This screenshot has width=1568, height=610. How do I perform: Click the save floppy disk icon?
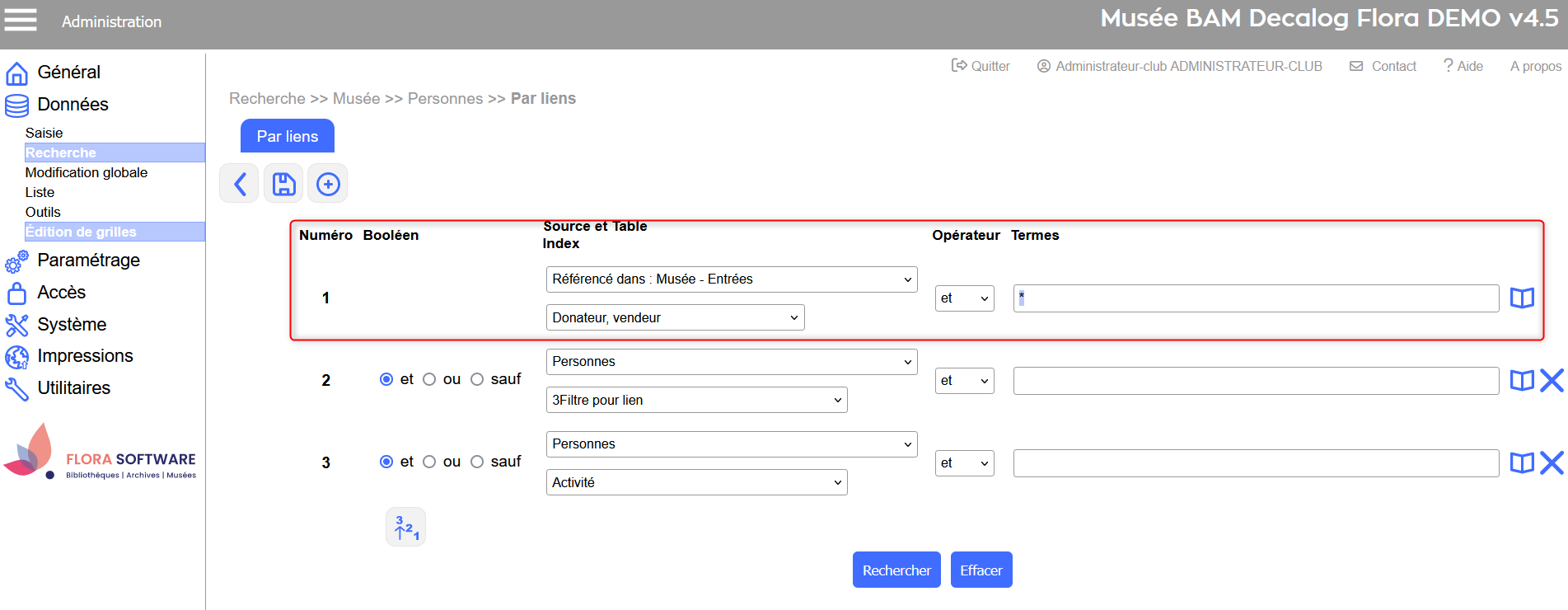coord(283,184)
